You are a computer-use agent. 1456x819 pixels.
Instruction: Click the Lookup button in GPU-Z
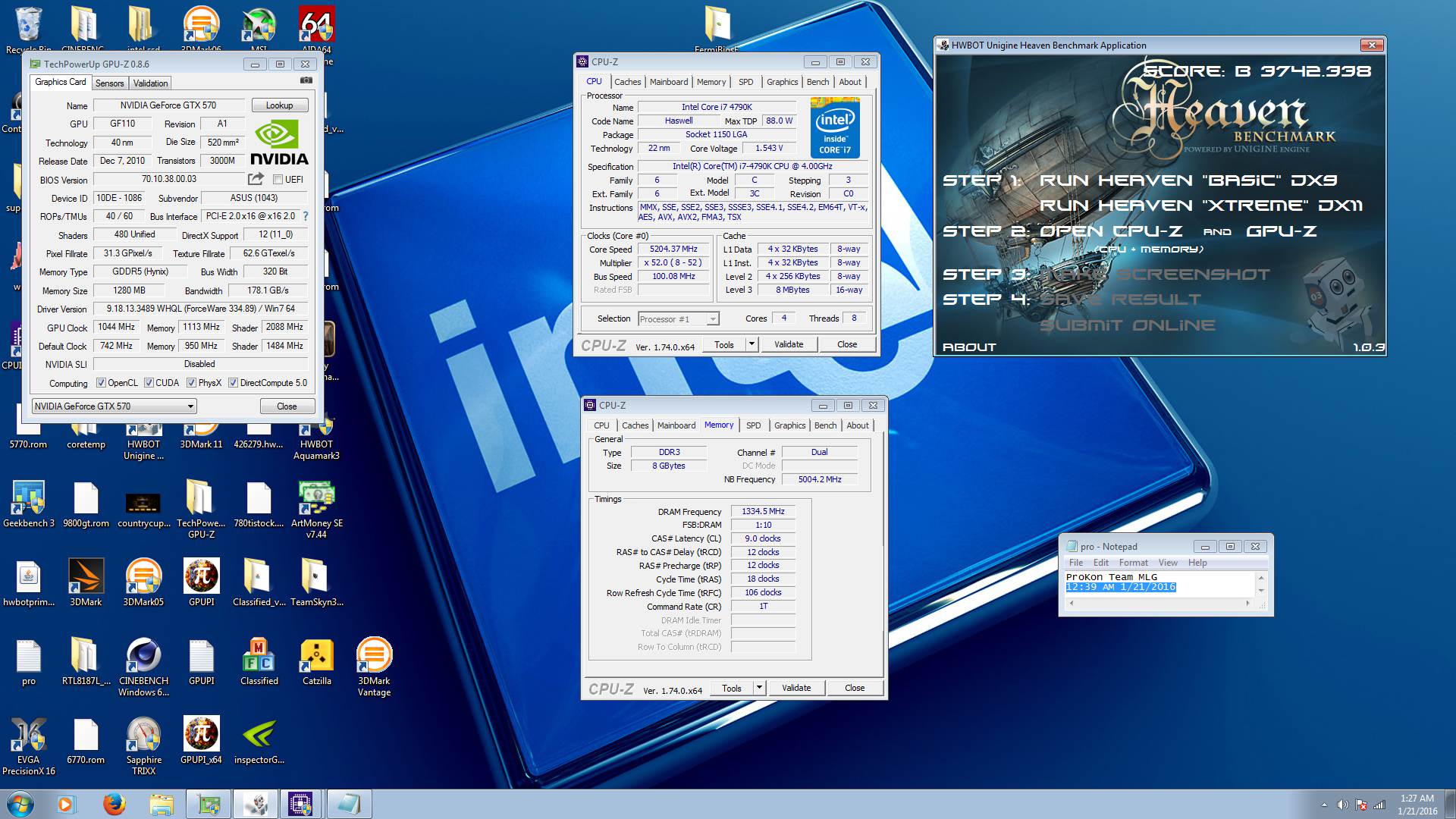point(280,105)
